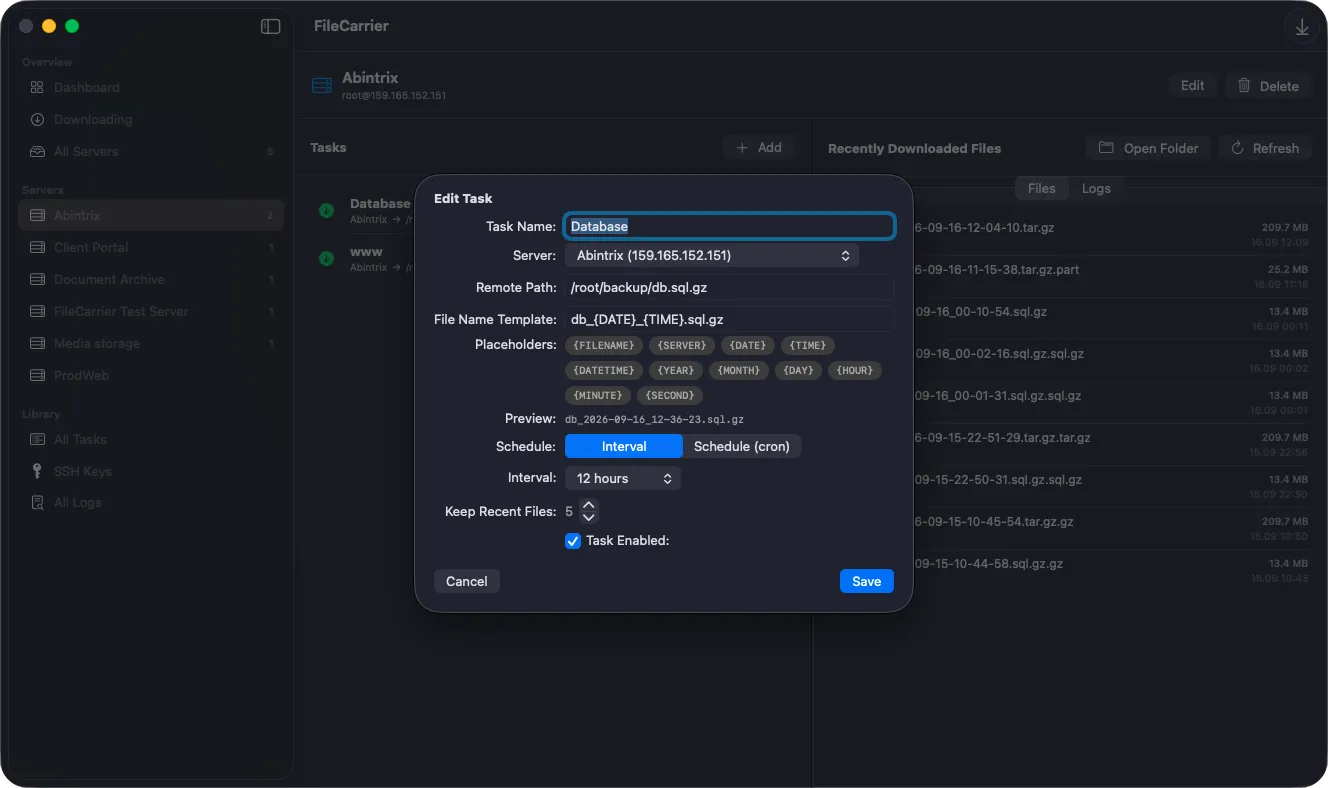Open the Interval 12 hours dropdown
This screenshot has width=1328, height=788.
[x=623, y=478]
